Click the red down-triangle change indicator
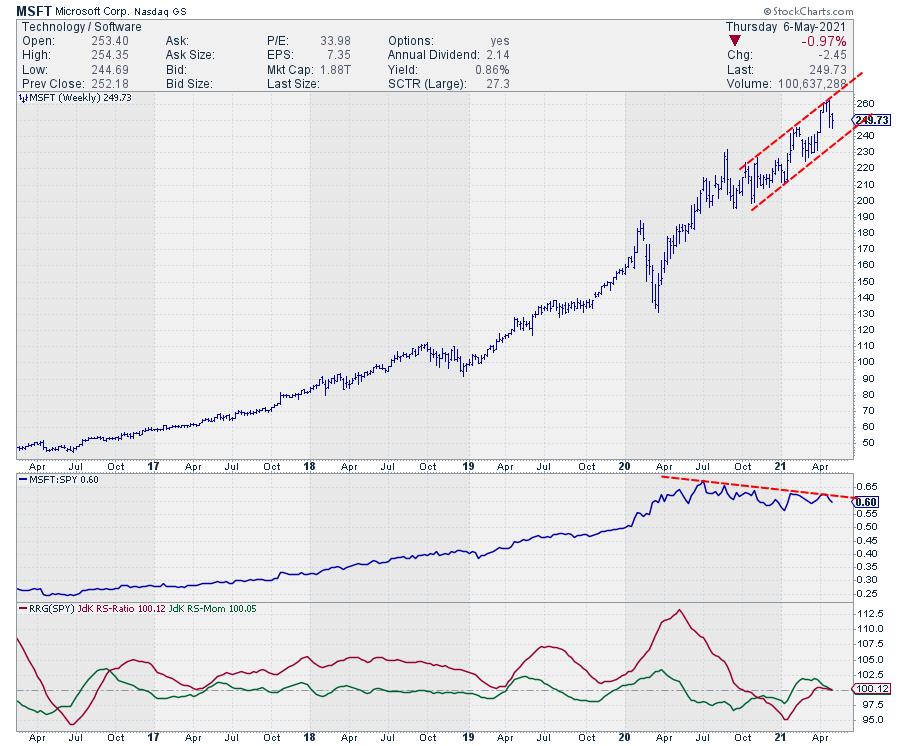The width and height of the screenshot is (900, 746). point(735,41)
